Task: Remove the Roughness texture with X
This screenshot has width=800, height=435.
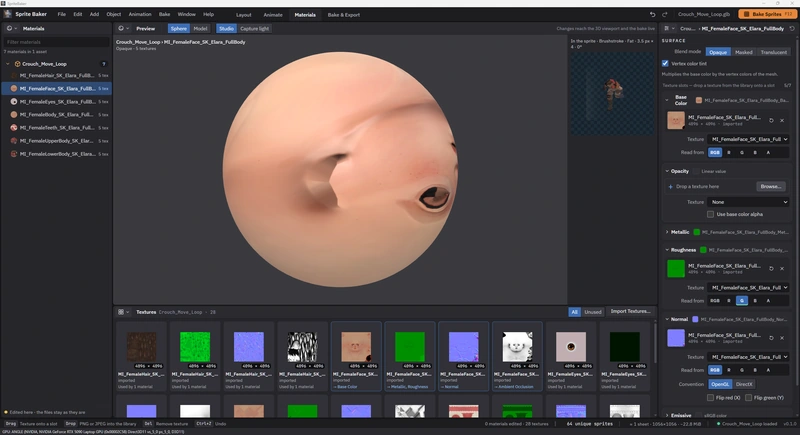Action: [782, 268]
